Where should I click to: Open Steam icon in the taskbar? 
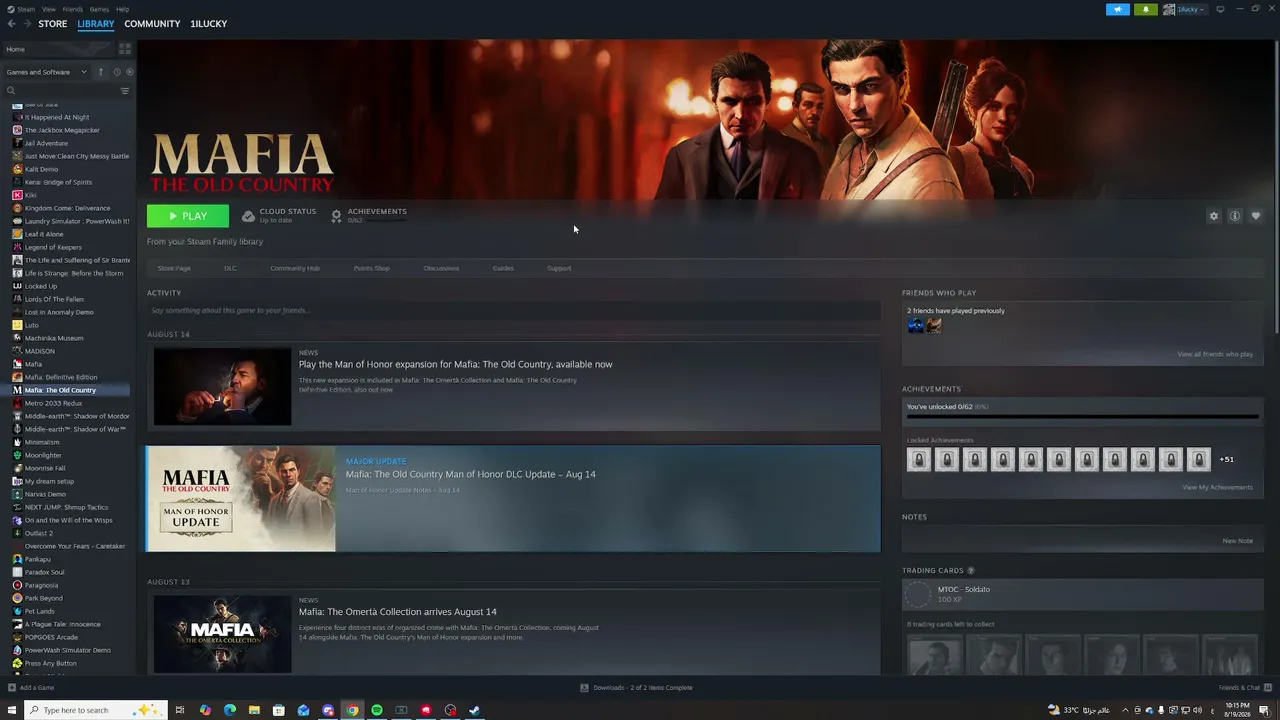tap(474, 710)
